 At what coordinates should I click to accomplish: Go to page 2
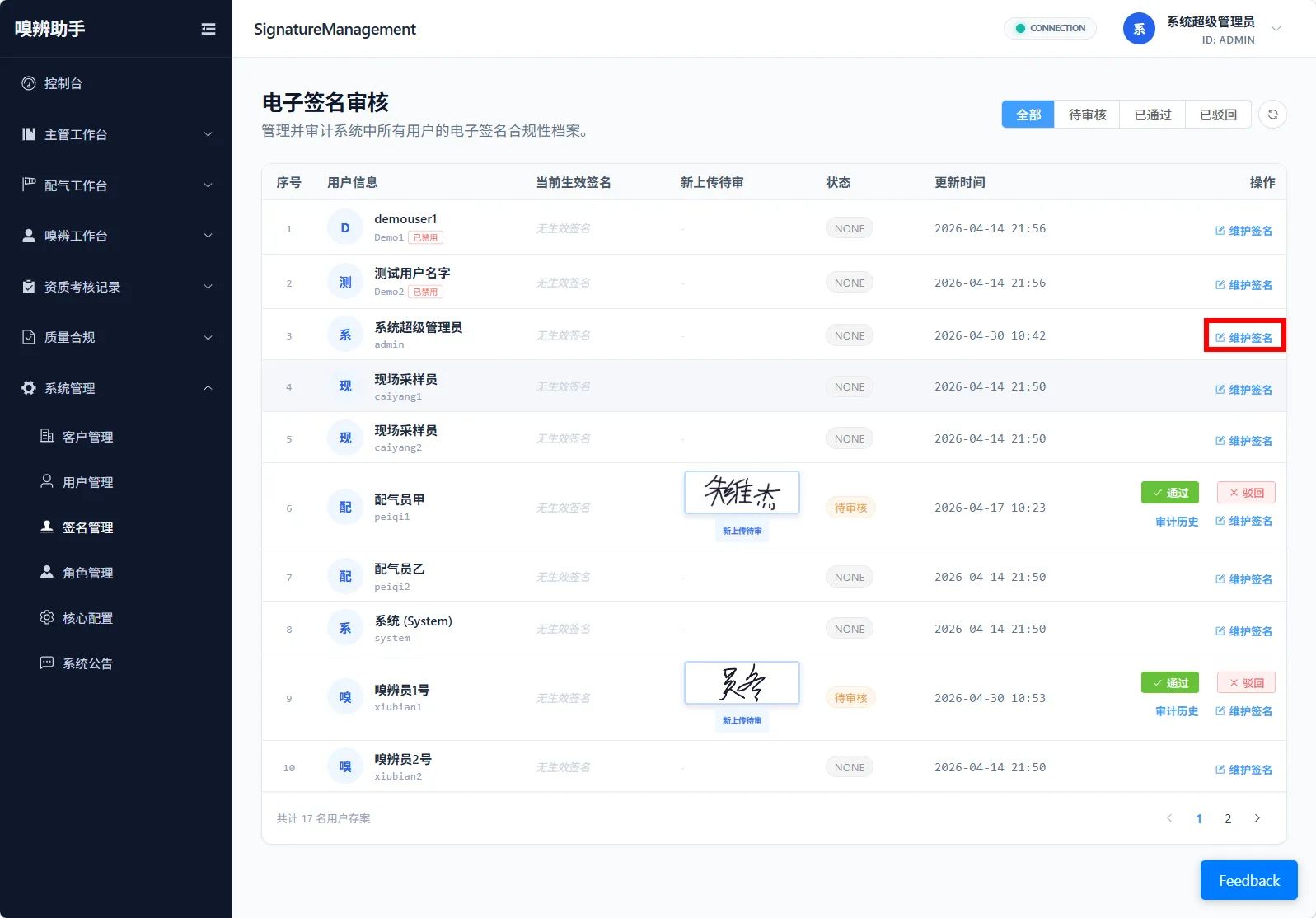[x=1228, y=818]
